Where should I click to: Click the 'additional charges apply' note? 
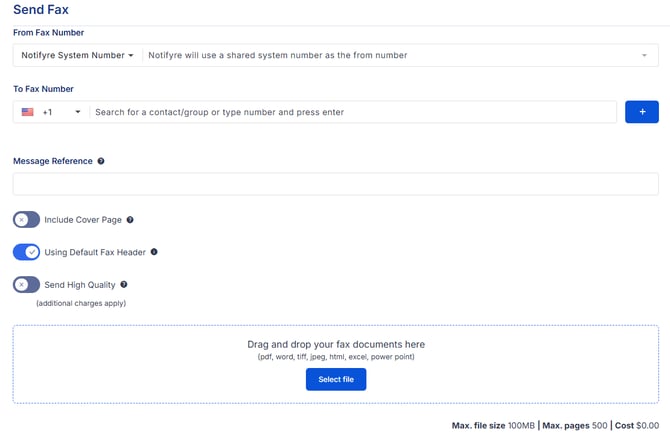pos(81,303)
